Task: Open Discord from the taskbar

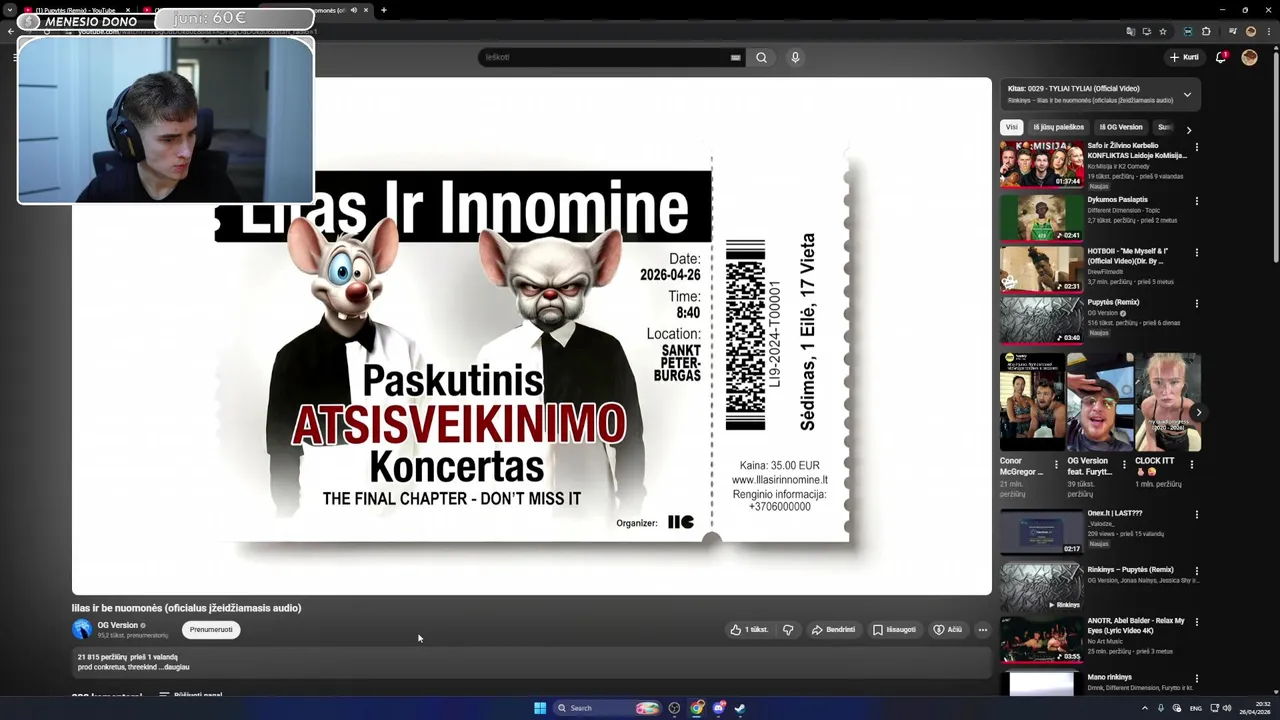Action: tap(719, 708)
